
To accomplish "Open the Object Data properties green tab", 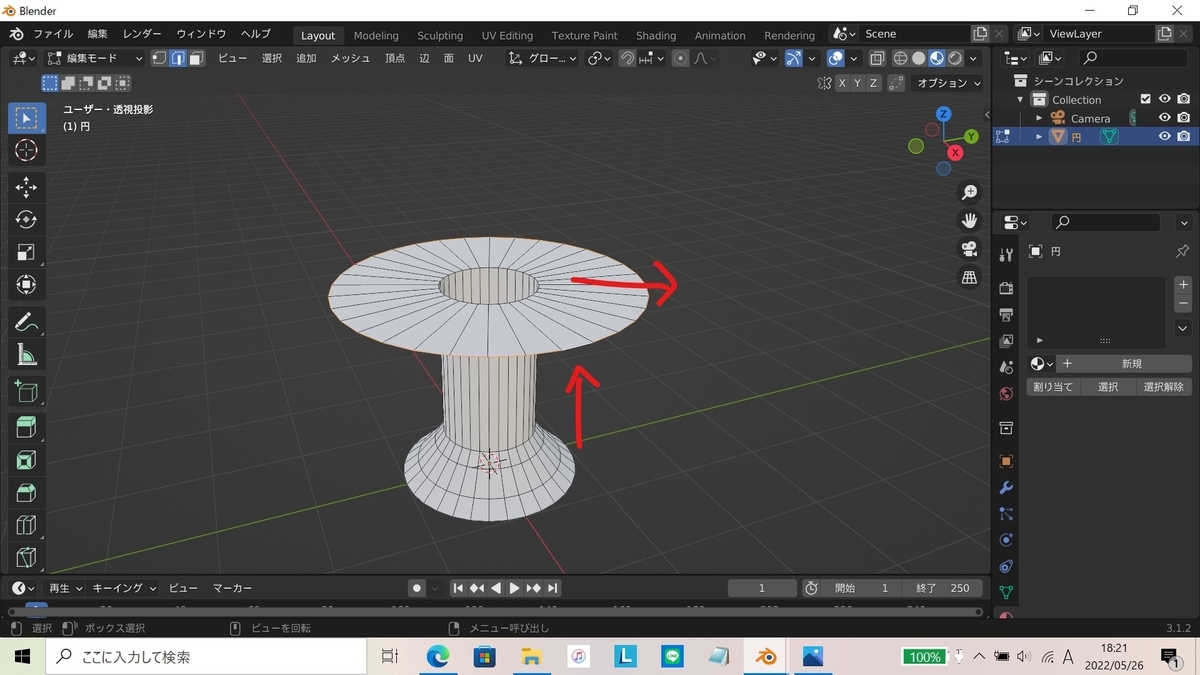I will pyautogui.click(x=1006, y=592).
